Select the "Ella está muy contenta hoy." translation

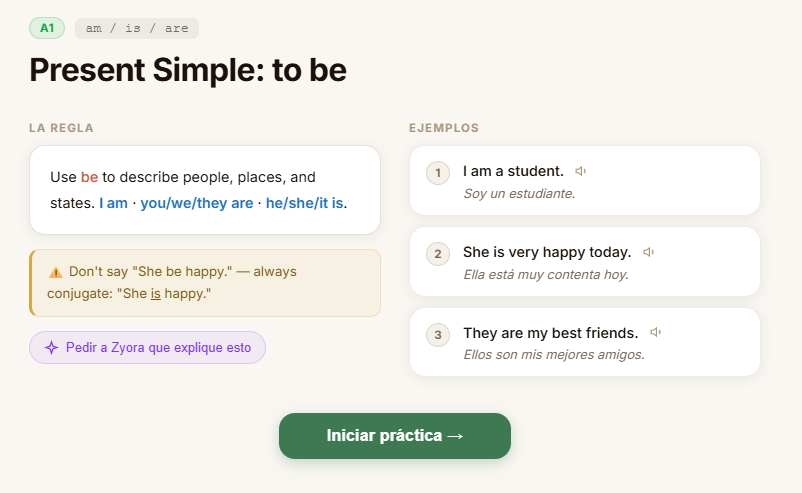[x=546, y=275]
